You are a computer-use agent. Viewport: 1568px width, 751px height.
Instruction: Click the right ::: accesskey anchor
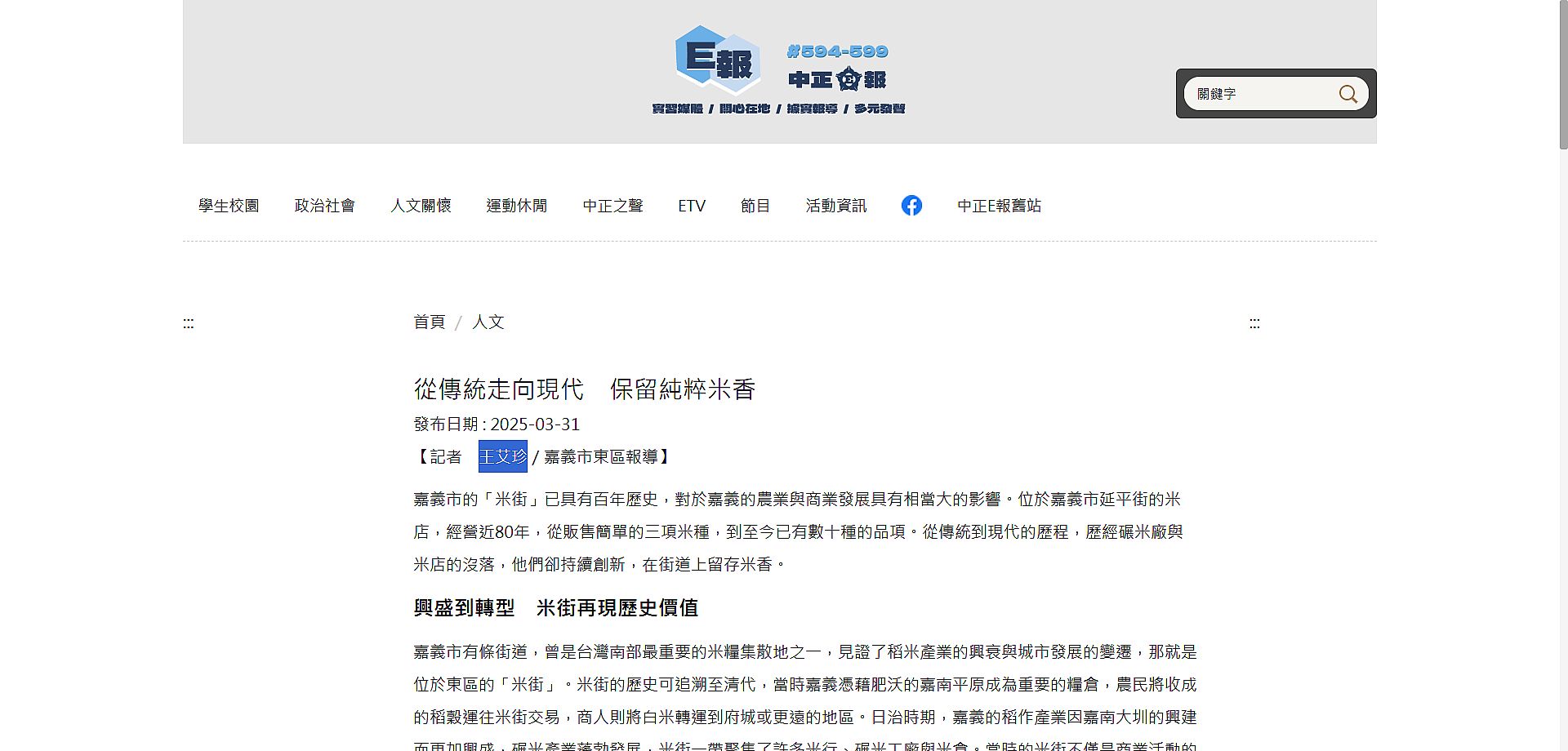coord(1254,324)
